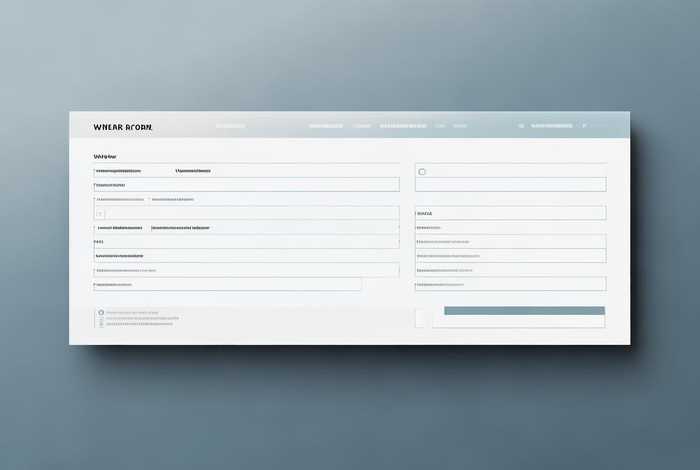Toggle the checkbox at top of right column
This screenshot has height=470, width=700.
coord(422,172)
